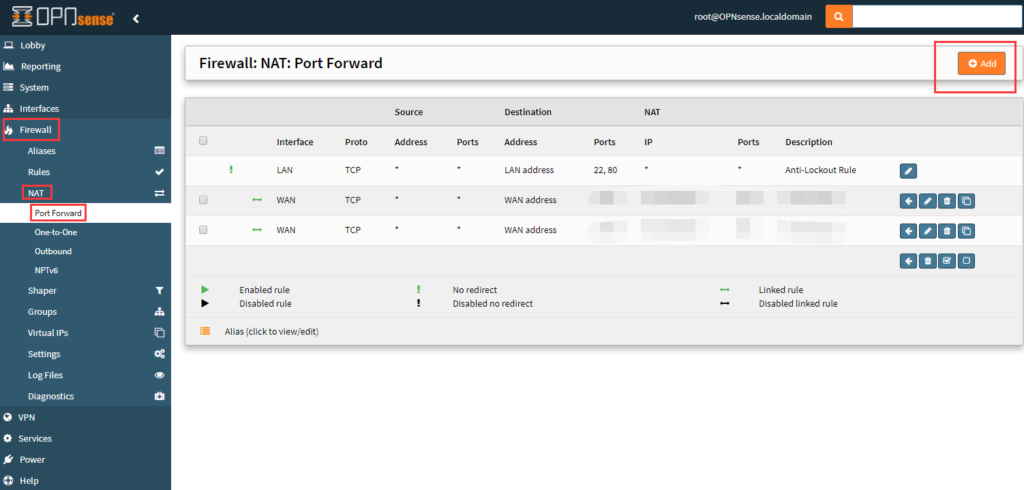Screen dimensions: 1024x490
Task: Click 'Disabled no redirect' legend text
Action: coord(492,304)
